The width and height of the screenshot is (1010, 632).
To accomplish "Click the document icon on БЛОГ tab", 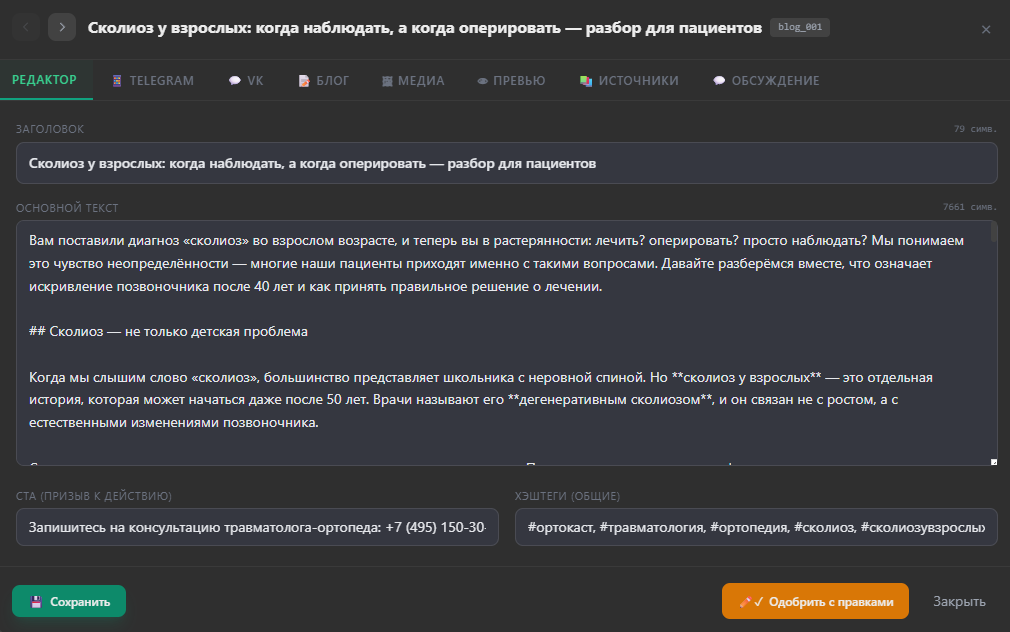I will [x=302, y=81].
